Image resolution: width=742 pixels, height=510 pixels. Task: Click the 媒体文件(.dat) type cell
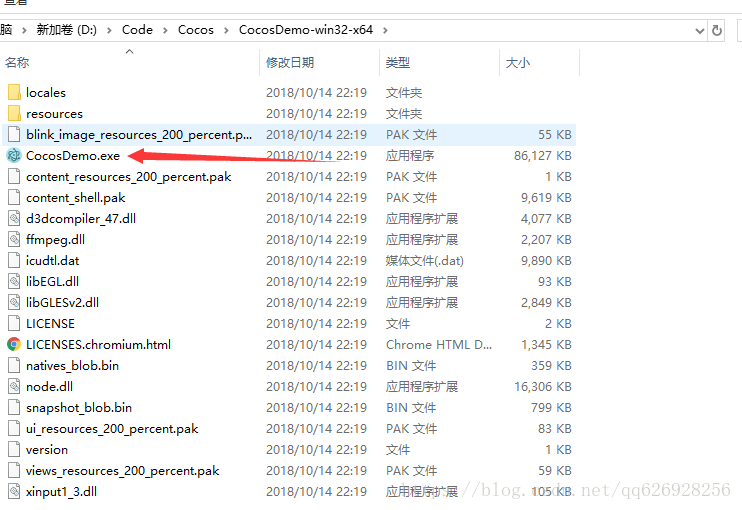coord(424,261)
